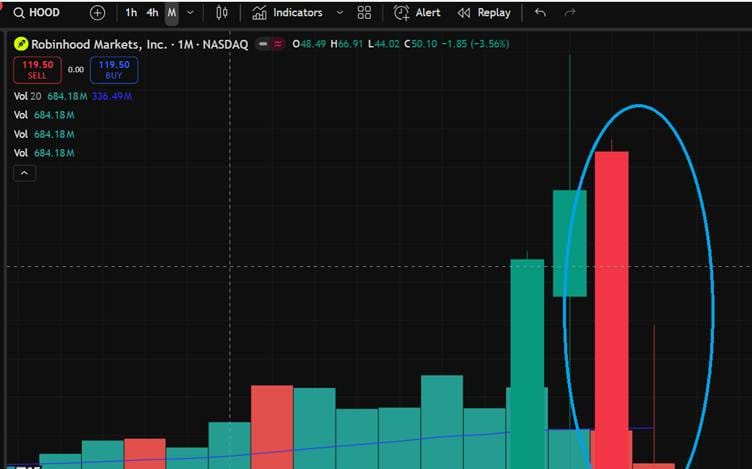Click the 119.50 BUY button
The image size is (752, 469).
click(113, 69)
